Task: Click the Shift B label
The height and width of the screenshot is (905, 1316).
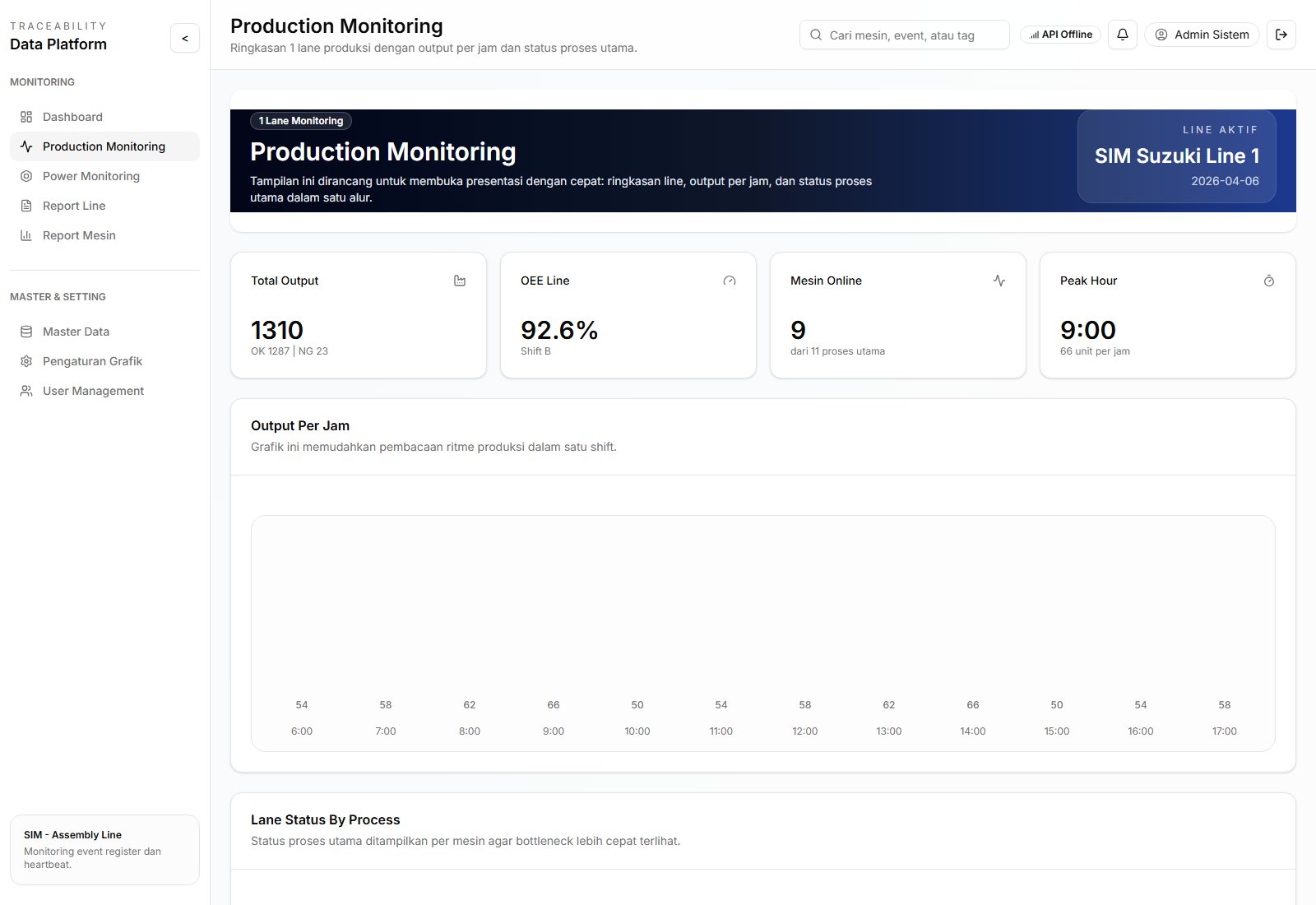Action: 535,351
